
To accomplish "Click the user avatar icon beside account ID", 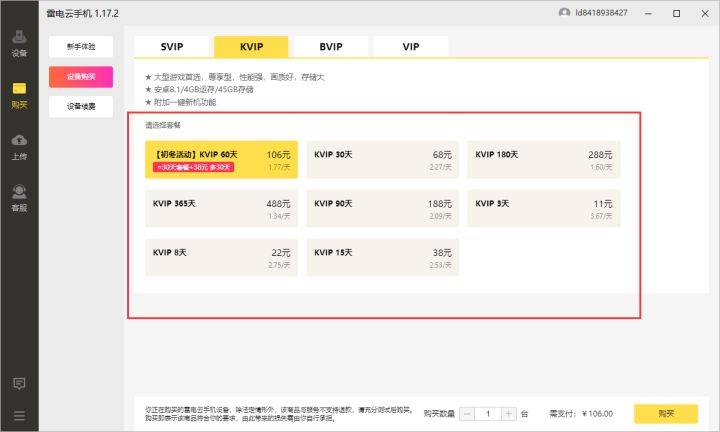I will coord(564,13).
